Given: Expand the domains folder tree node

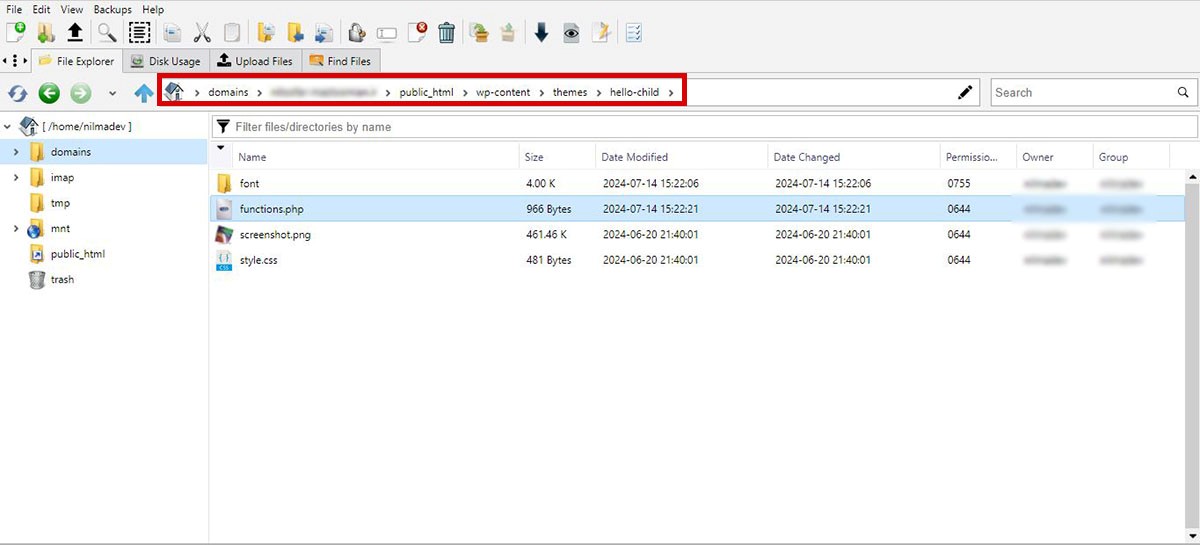Looking at the screenshot, I should click(16, 152).
